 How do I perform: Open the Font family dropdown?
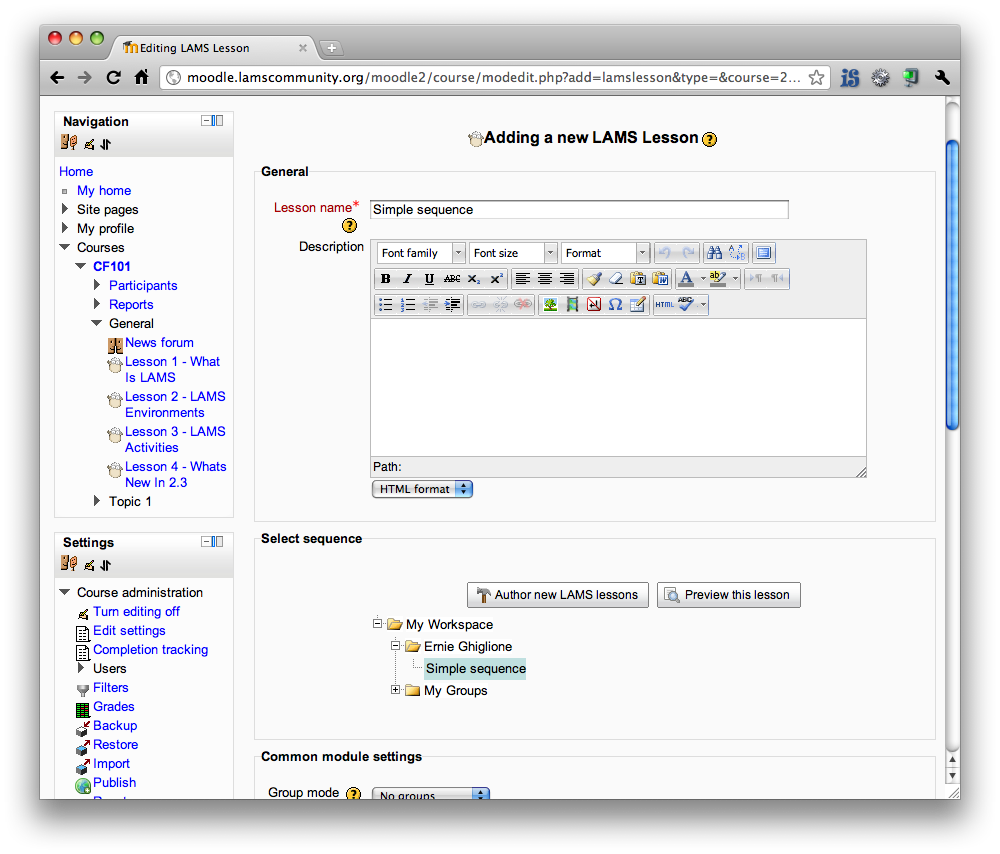coord(421,253)
